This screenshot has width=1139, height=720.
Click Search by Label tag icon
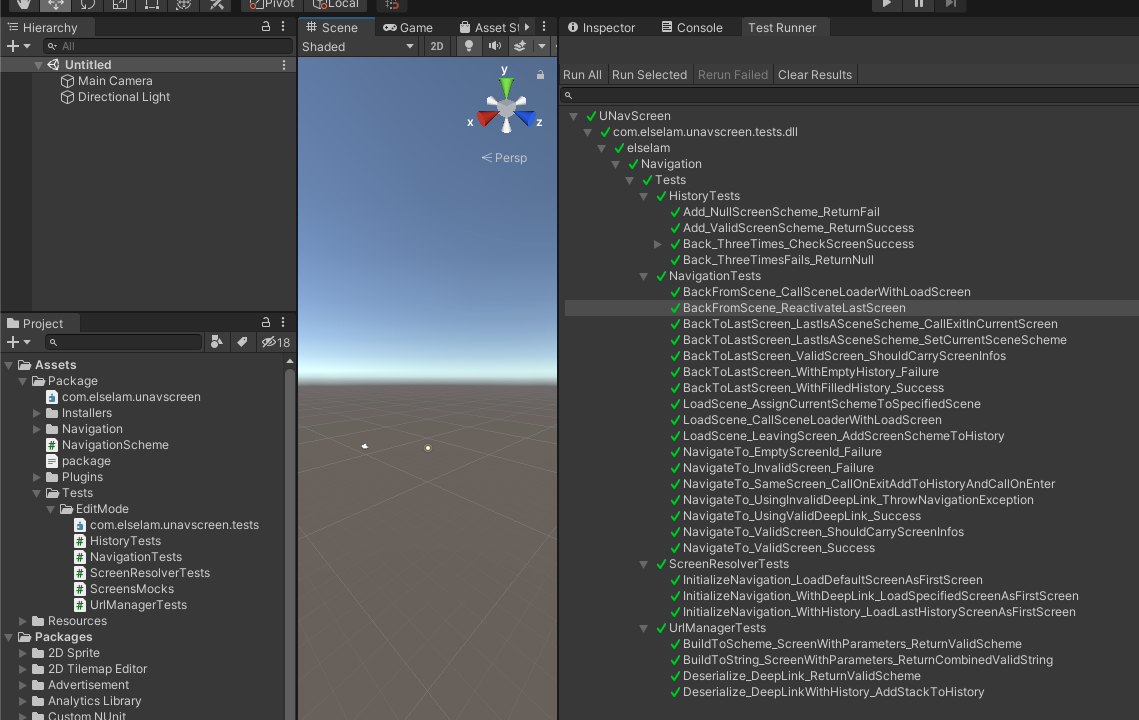point(243,342)
